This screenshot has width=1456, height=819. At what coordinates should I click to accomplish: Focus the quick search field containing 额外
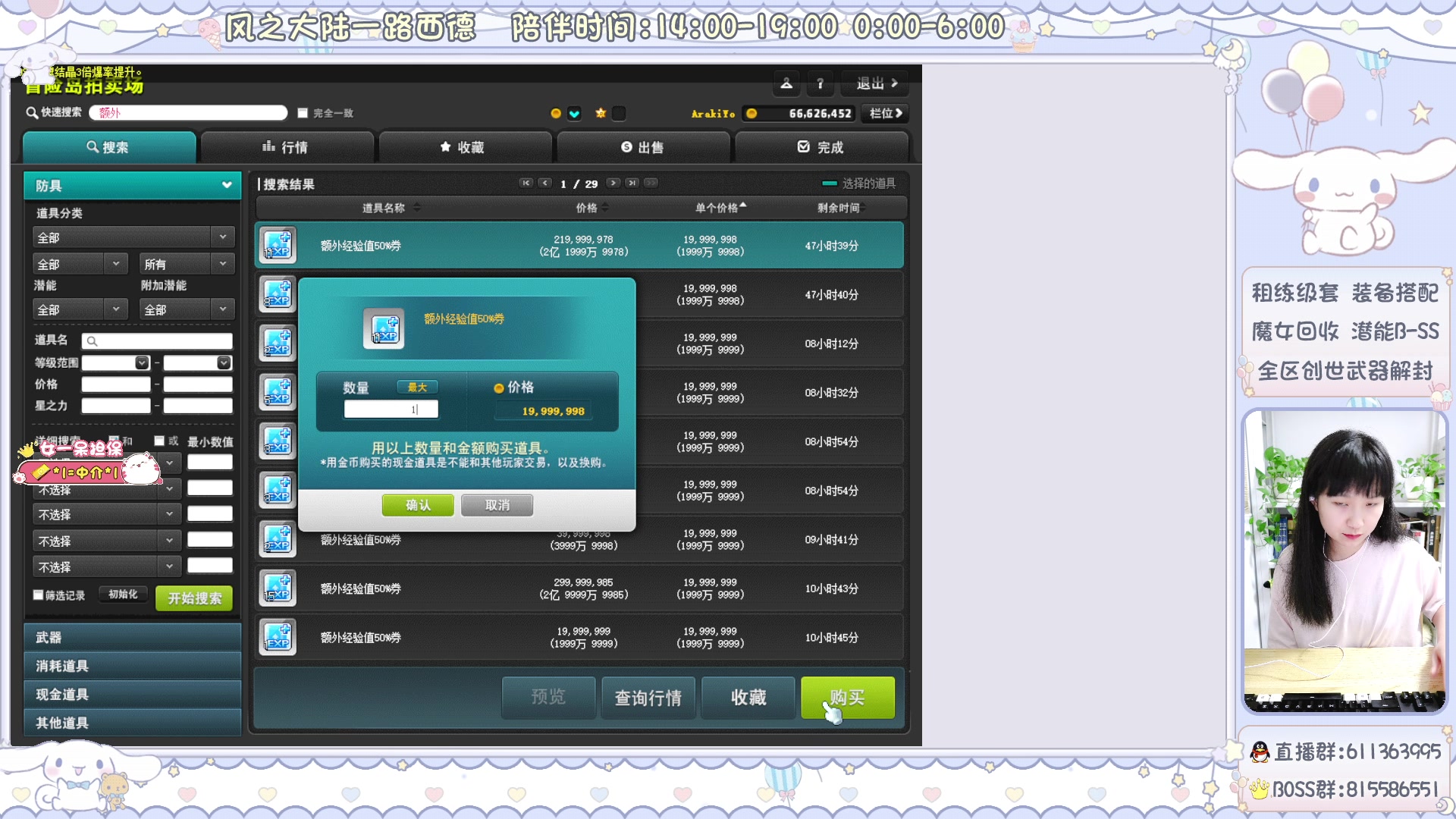[188, 113]
